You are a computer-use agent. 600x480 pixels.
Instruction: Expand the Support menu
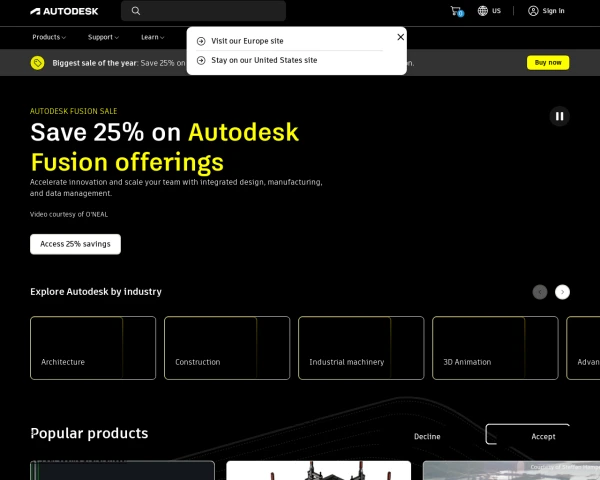coord(103,37)
